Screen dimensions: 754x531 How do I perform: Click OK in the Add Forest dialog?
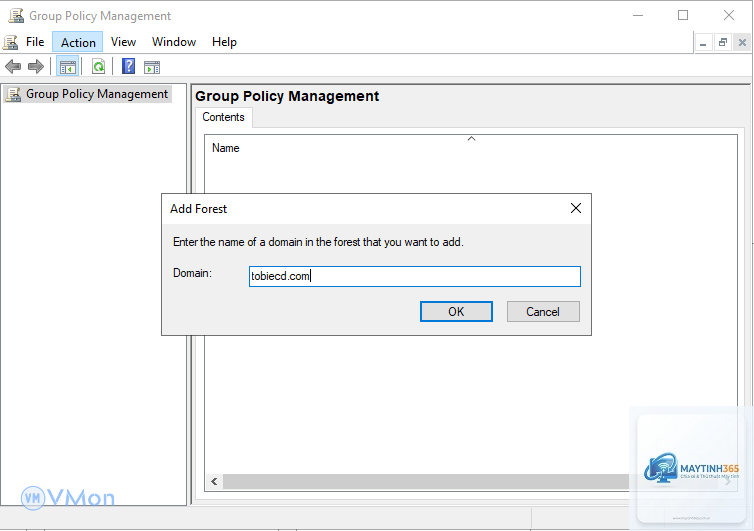pyautogui.click(x=456, y=312)
